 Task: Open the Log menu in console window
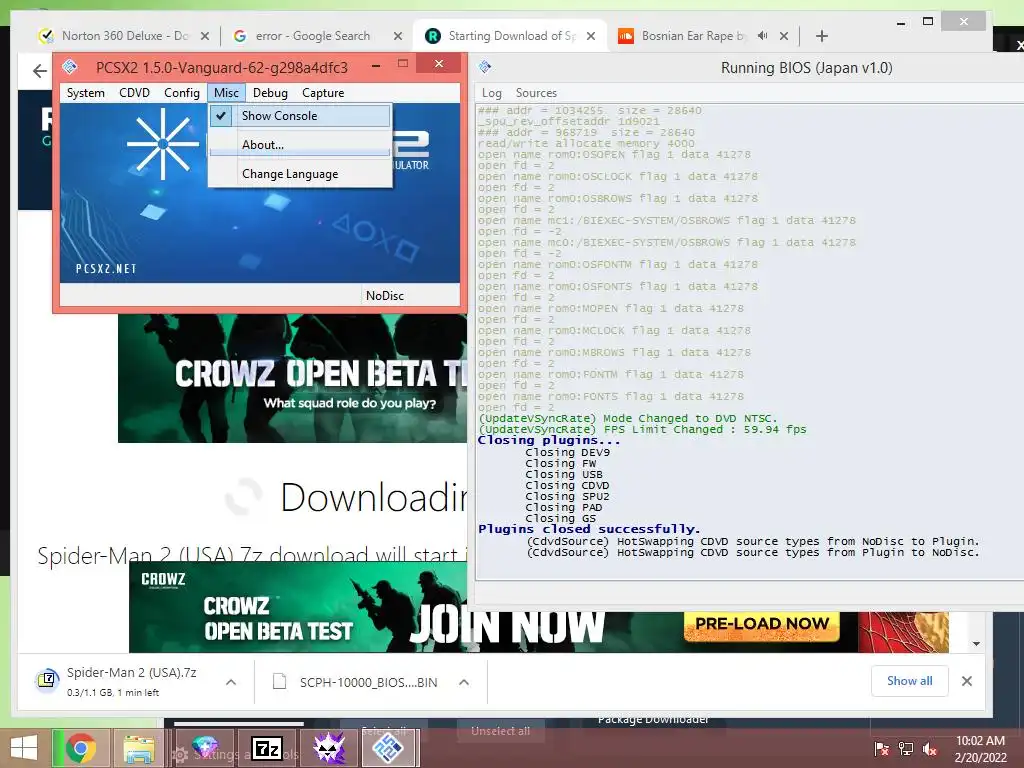[x=491, y=93]
